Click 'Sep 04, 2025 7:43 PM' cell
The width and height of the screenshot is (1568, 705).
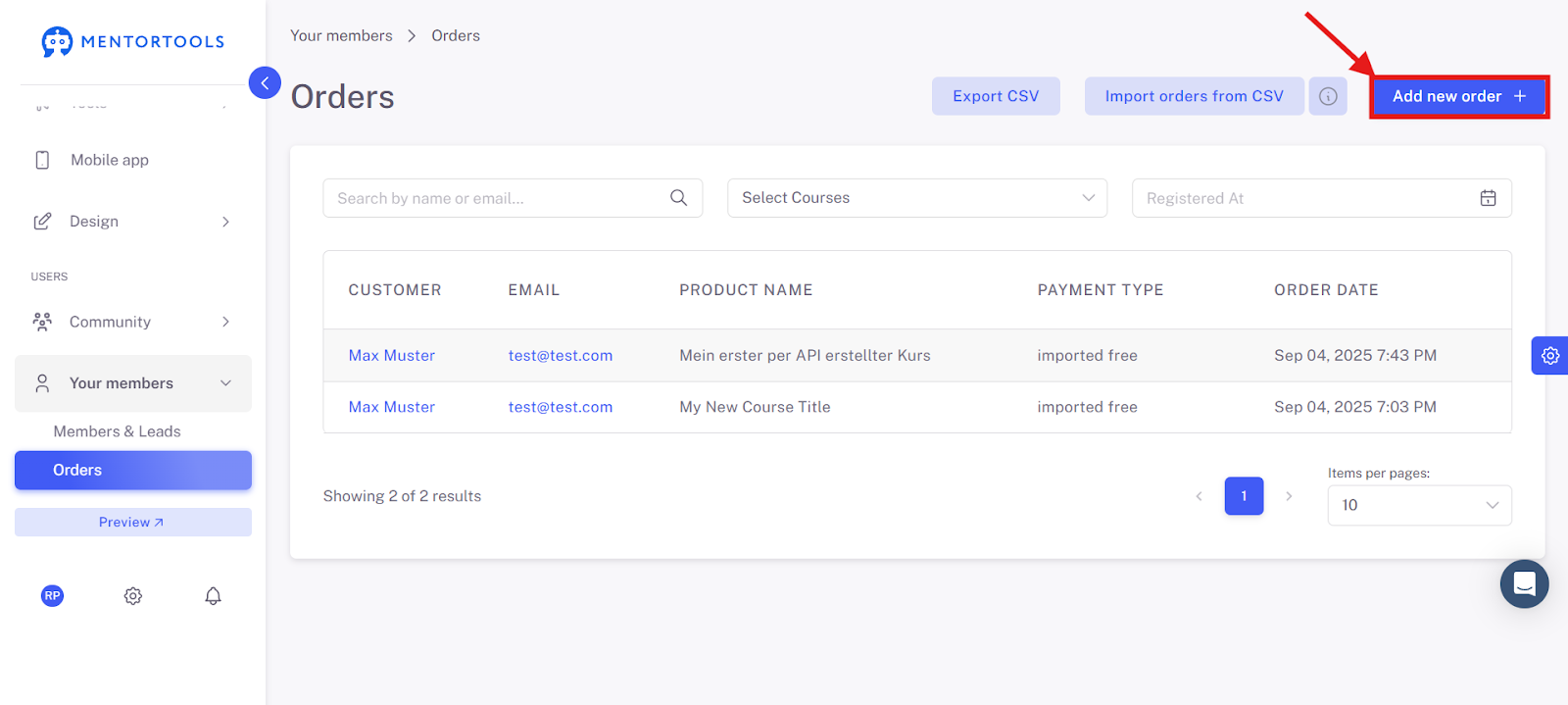coord(1355,356)
